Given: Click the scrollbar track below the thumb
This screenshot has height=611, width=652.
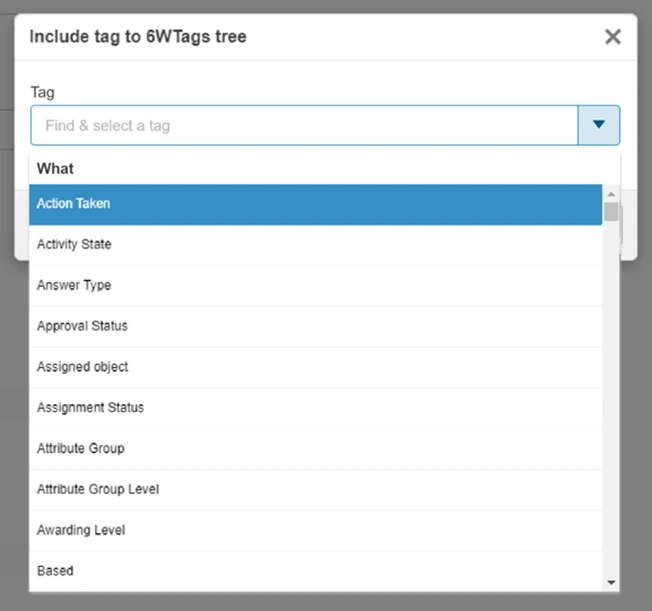Looking at the screenshot, I should pos(611,400).
